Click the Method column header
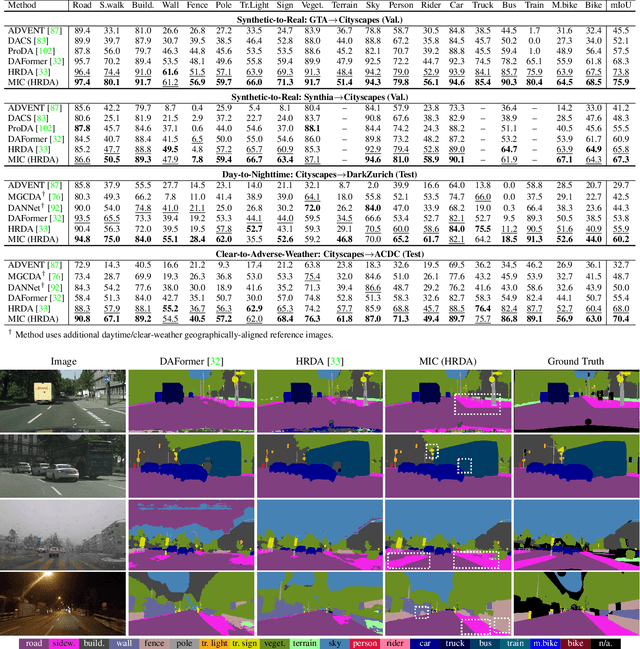The image size is (640, 649). coord(27,6)
